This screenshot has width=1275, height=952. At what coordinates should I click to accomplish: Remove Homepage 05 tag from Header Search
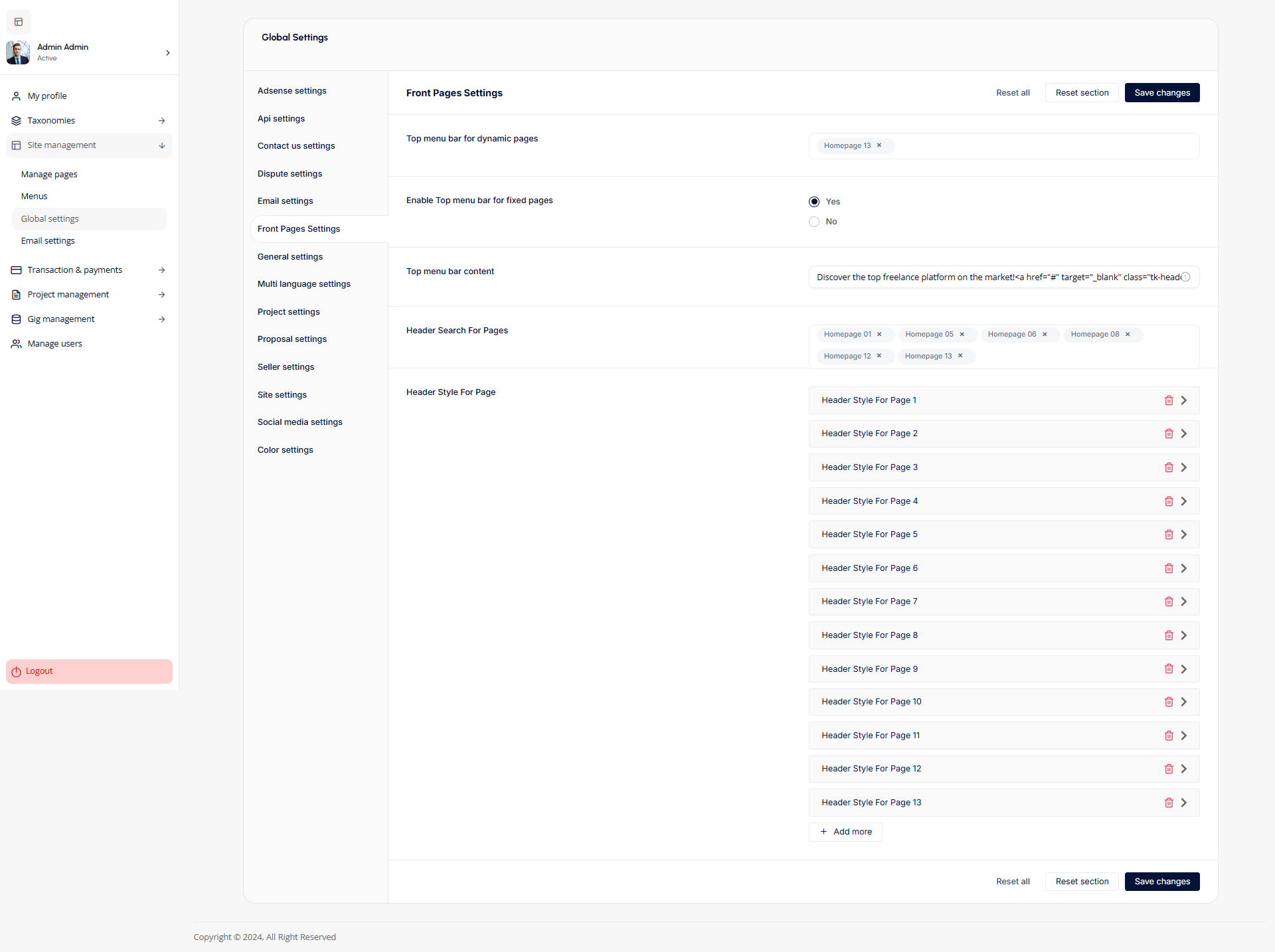[962, 335]
